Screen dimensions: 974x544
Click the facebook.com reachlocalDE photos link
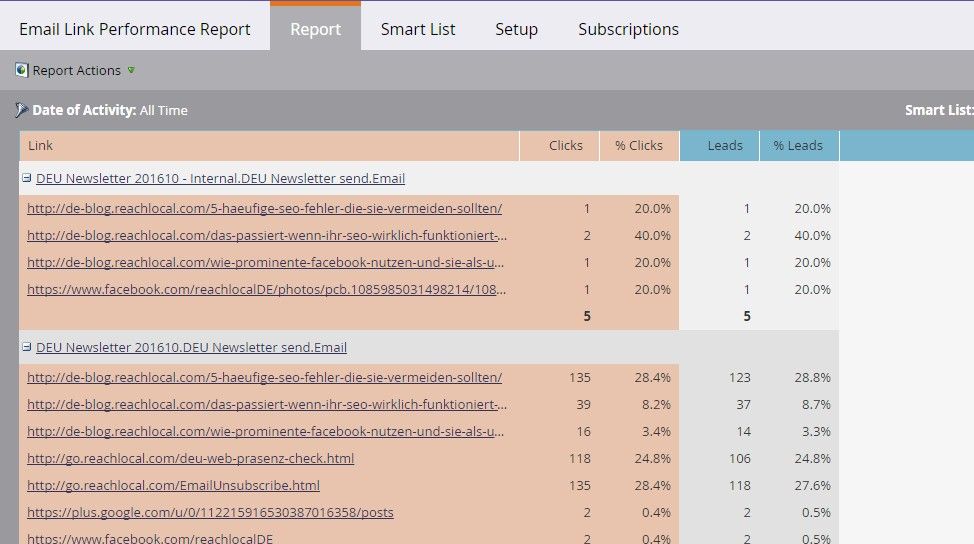click(x=266, y=290)
